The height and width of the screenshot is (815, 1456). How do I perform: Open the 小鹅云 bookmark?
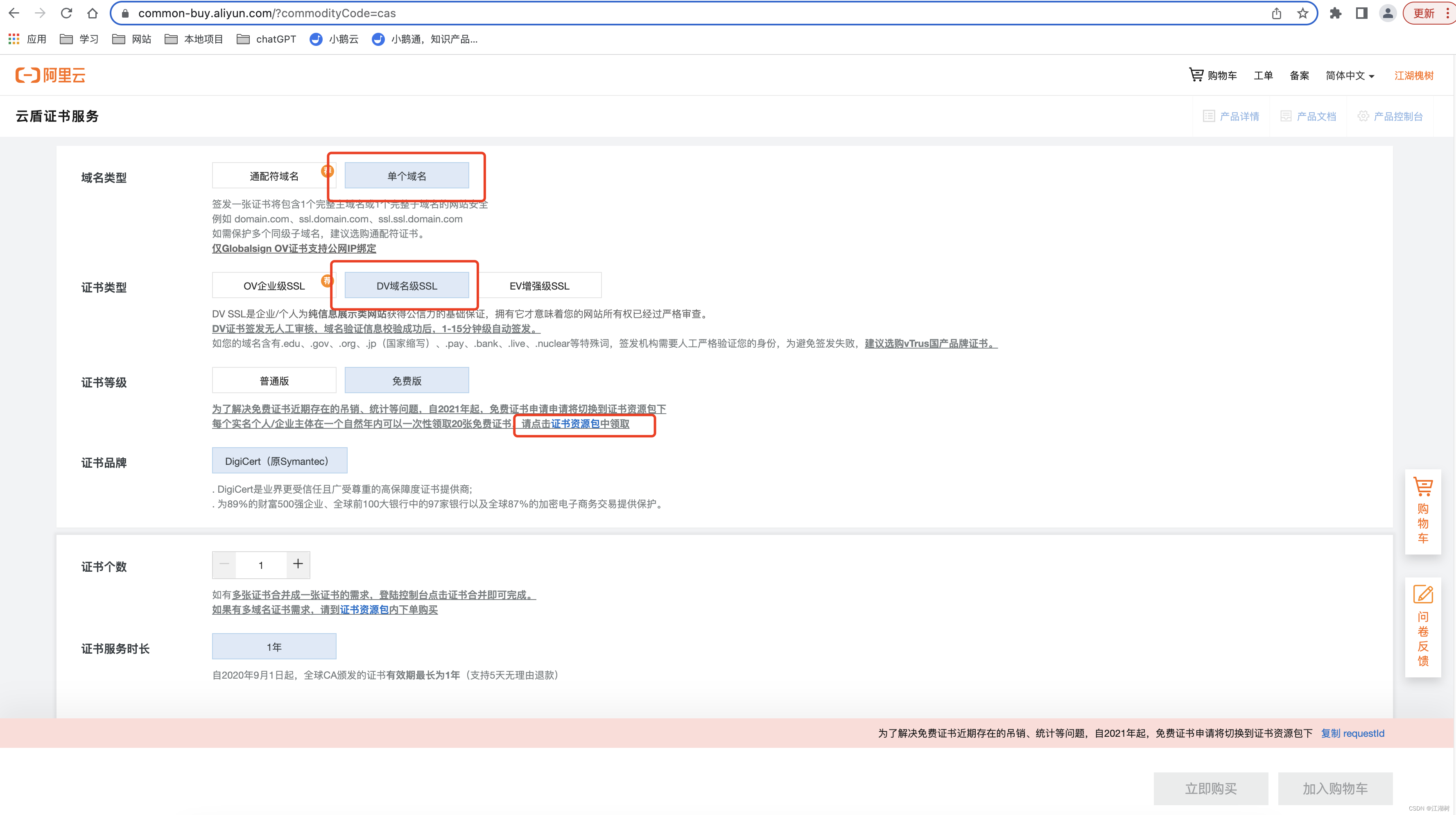(334, 39)
